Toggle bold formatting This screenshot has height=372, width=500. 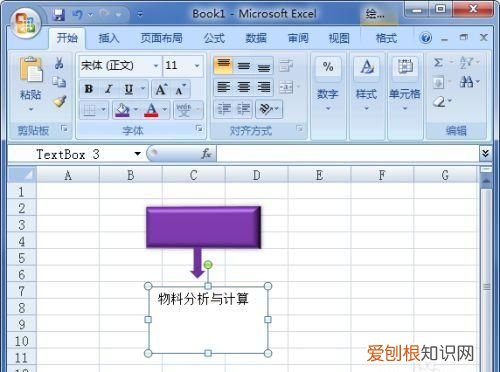(89, 89)
